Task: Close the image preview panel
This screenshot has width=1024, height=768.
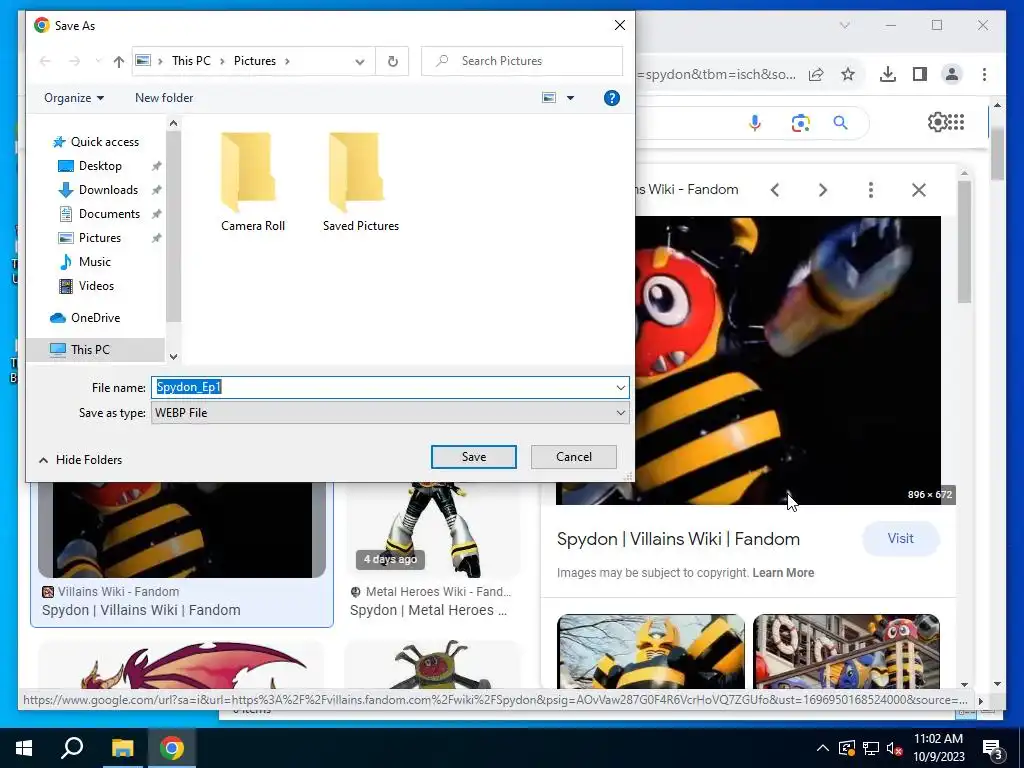Action: tap(919, 190)
